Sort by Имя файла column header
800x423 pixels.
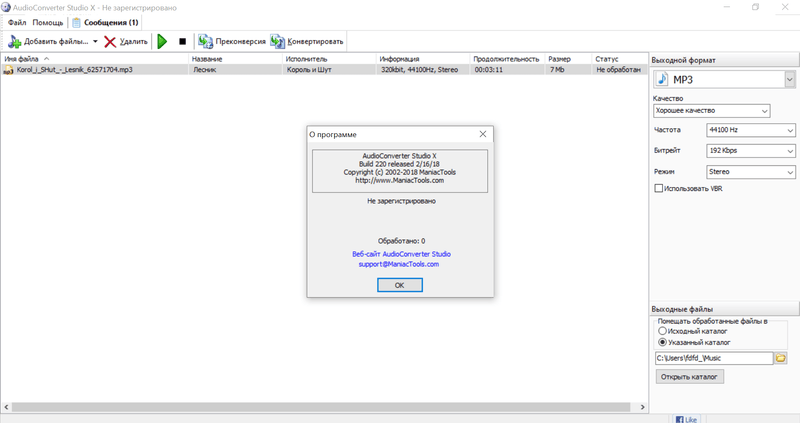tap(94, 59)
